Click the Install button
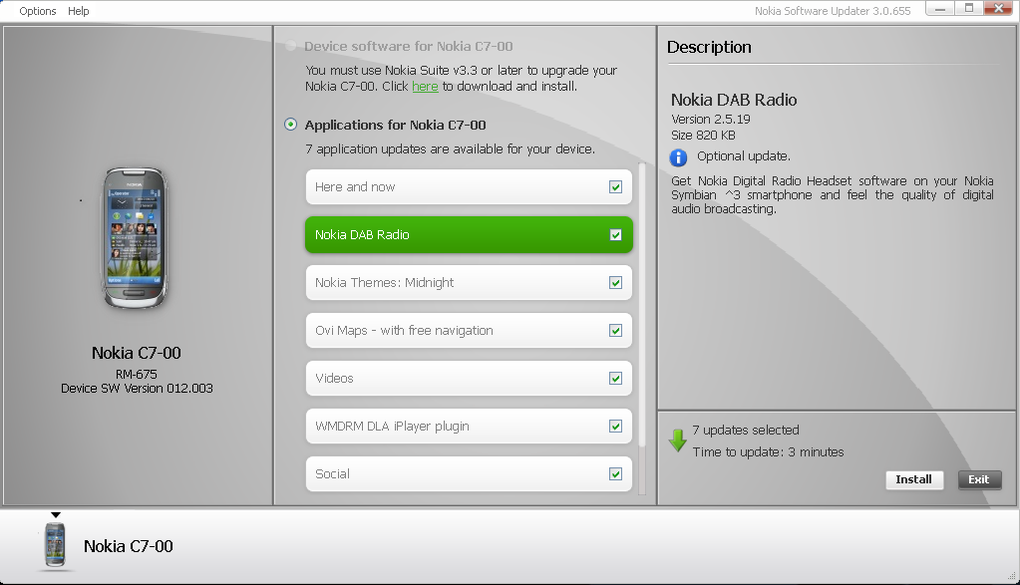1020x585 pixels. tap(914, 480)
